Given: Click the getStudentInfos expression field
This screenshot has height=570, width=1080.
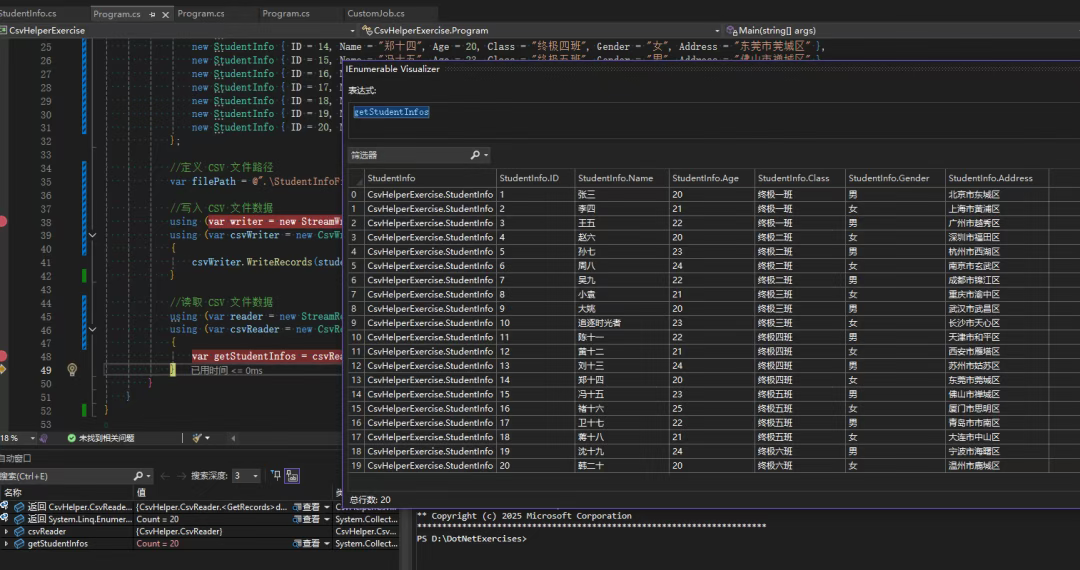Looking at the screenshot, I should 391,112.
